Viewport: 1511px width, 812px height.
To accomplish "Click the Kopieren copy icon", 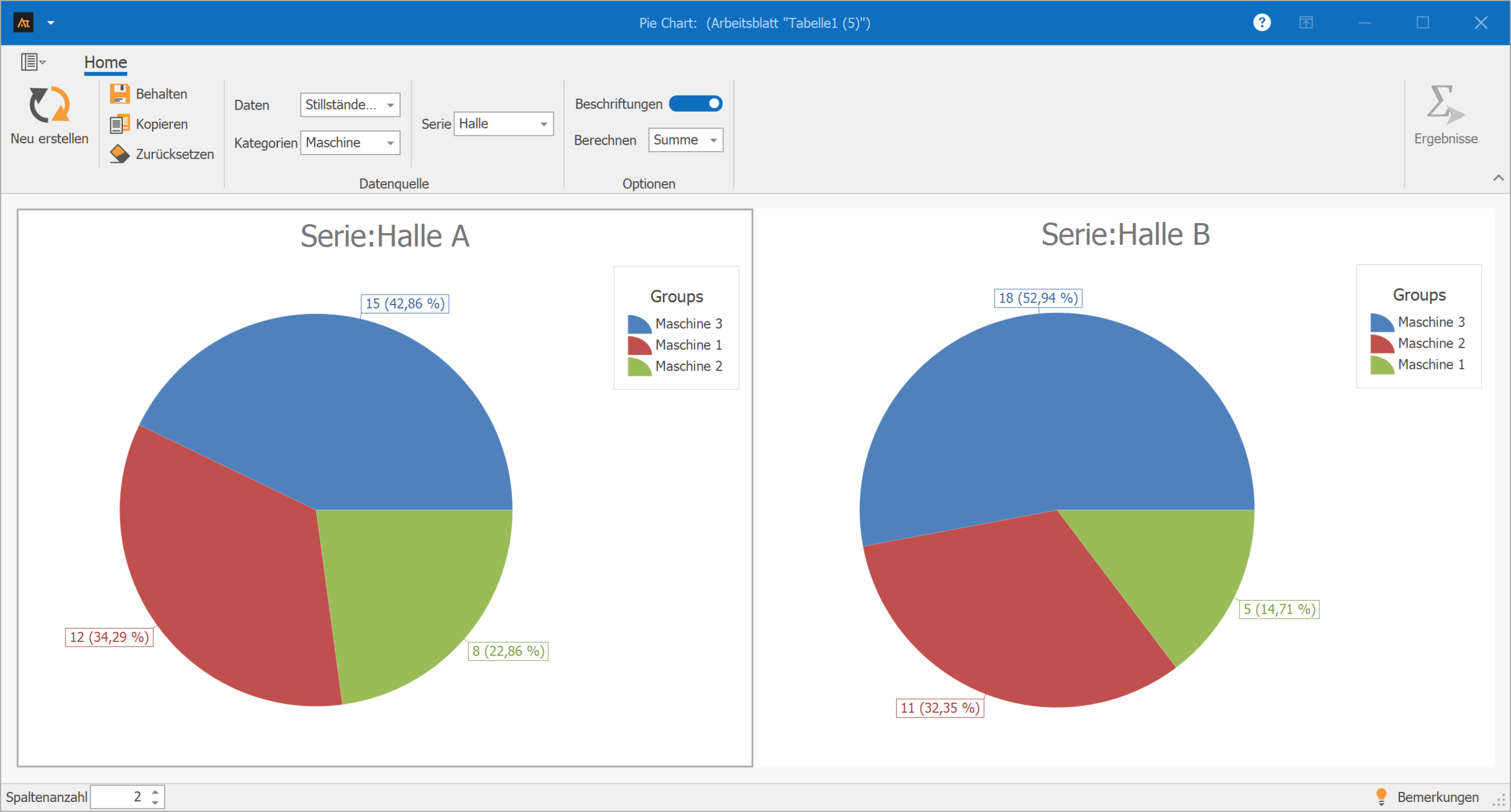I will (120, 125).
